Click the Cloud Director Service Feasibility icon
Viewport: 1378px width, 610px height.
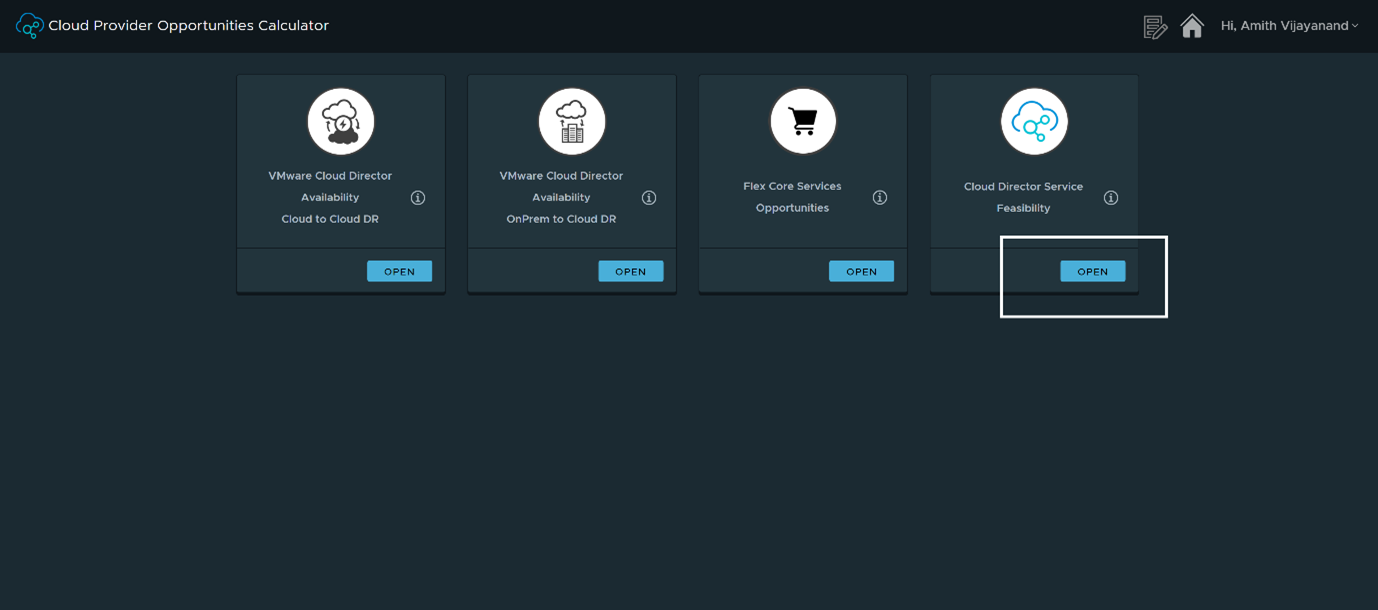[x=1034, y=122]
